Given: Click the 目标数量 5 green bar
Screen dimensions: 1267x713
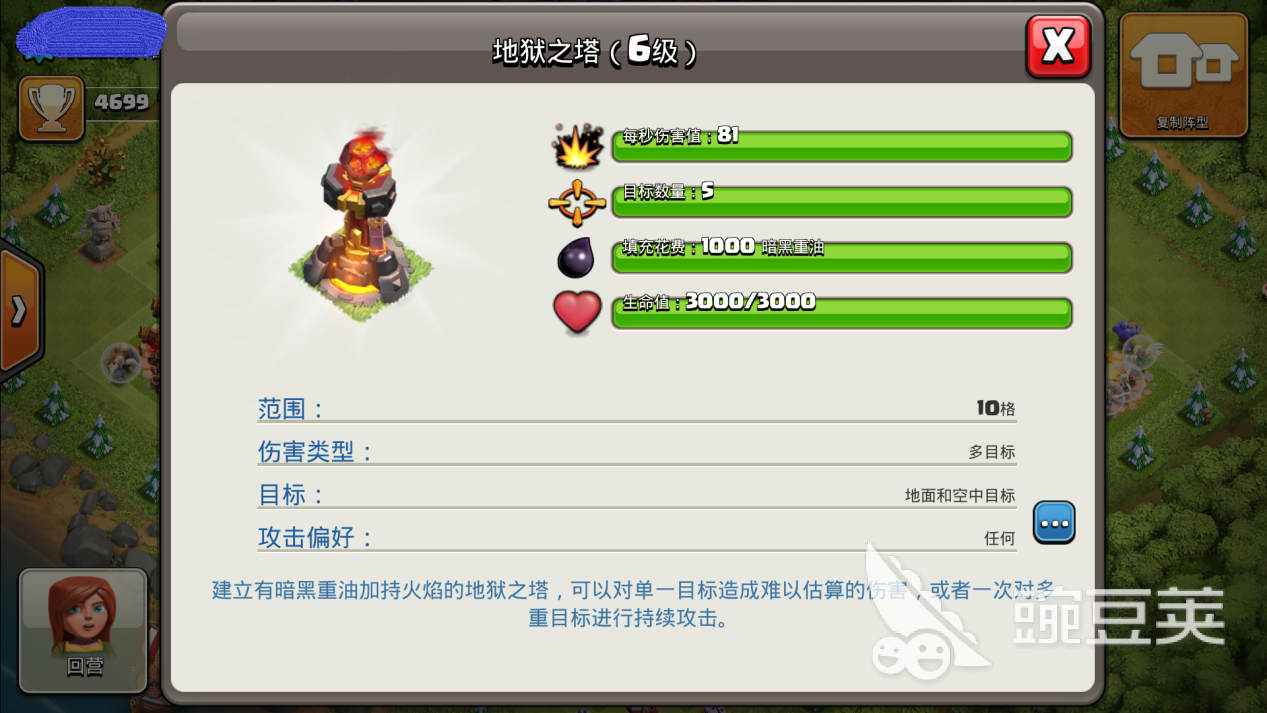Looking at the screenshot, I should click(x=842, y=202).
